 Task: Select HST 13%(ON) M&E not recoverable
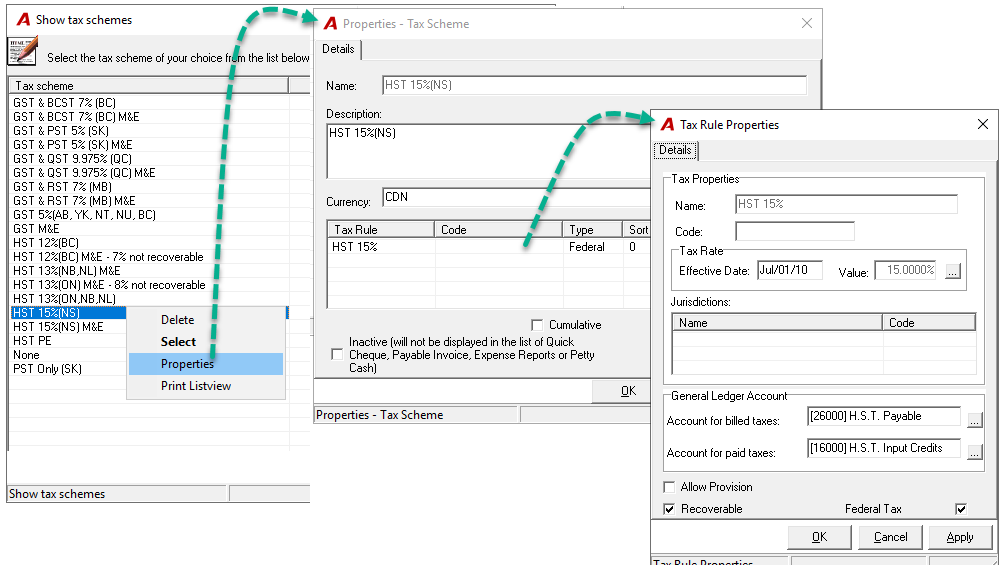[x=109, y=285]
